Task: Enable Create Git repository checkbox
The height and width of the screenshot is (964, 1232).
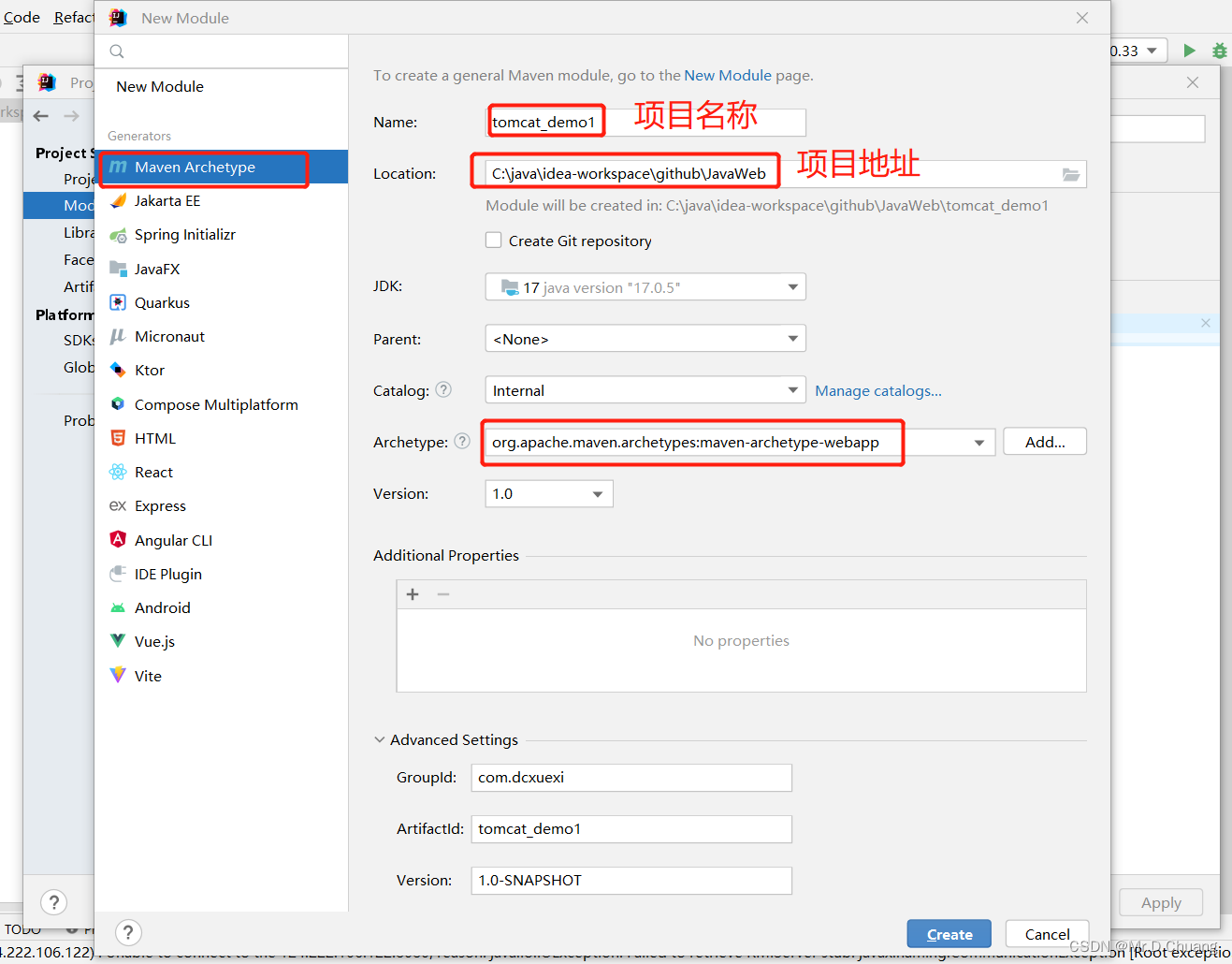Action: [x=493, y=240]
